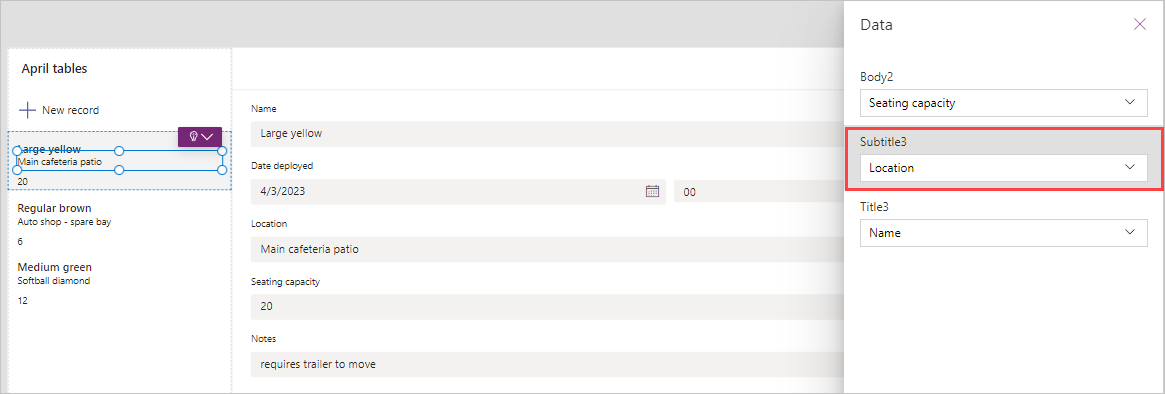1165x394 pixels.
Task: Click the April tables header
Action: (x=54, y=68)
